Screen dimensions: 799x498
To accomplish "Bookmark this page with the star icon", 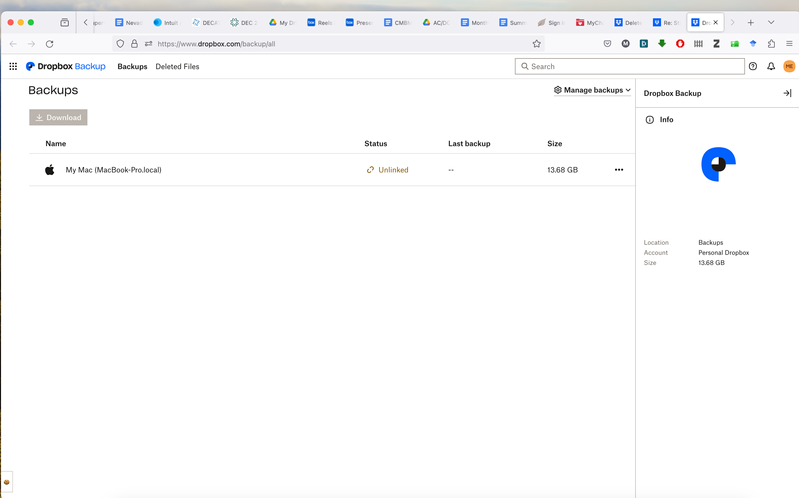I will click(537, 44).
